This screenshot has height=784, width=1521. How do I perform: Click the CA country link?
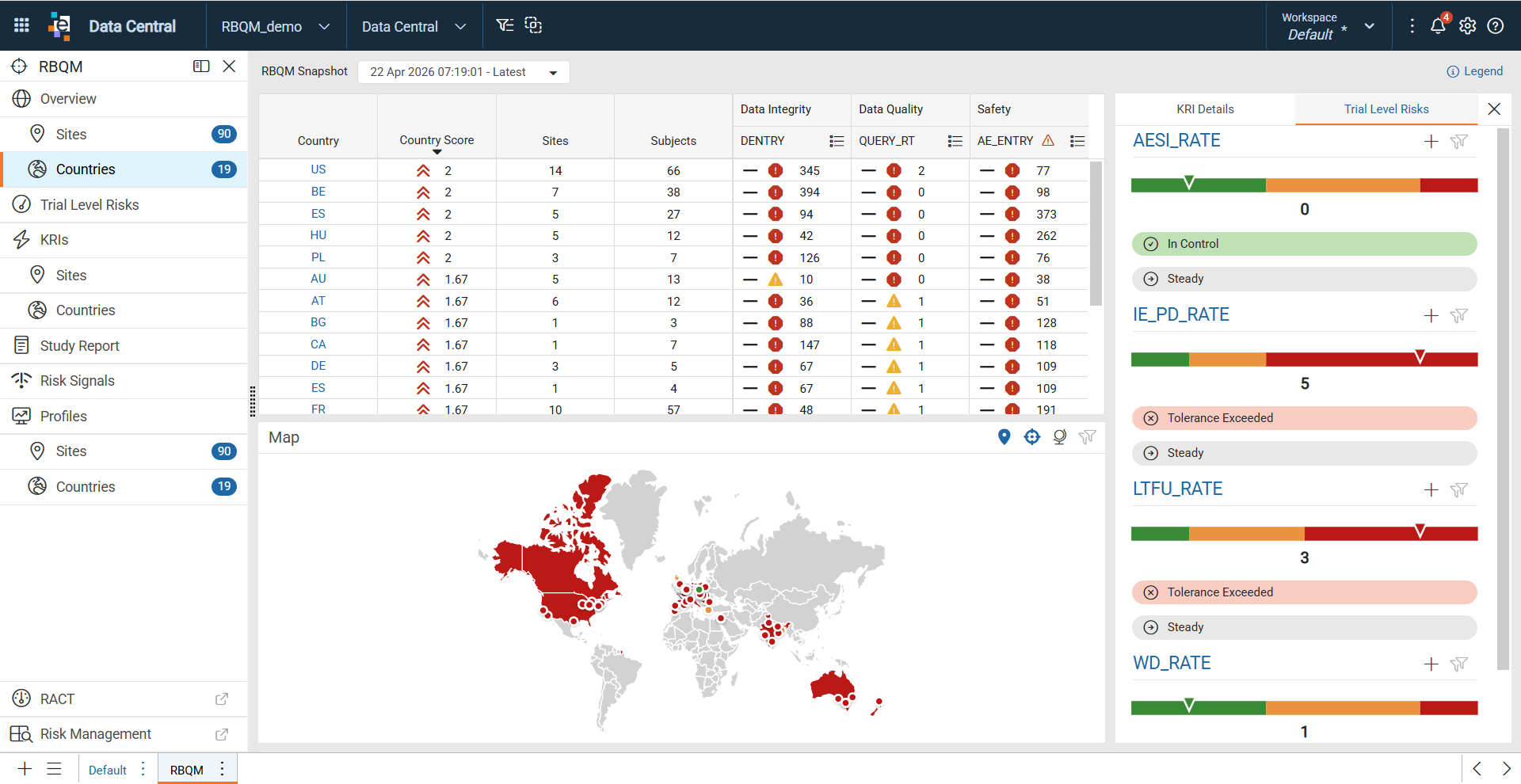[x=318, y=344]
